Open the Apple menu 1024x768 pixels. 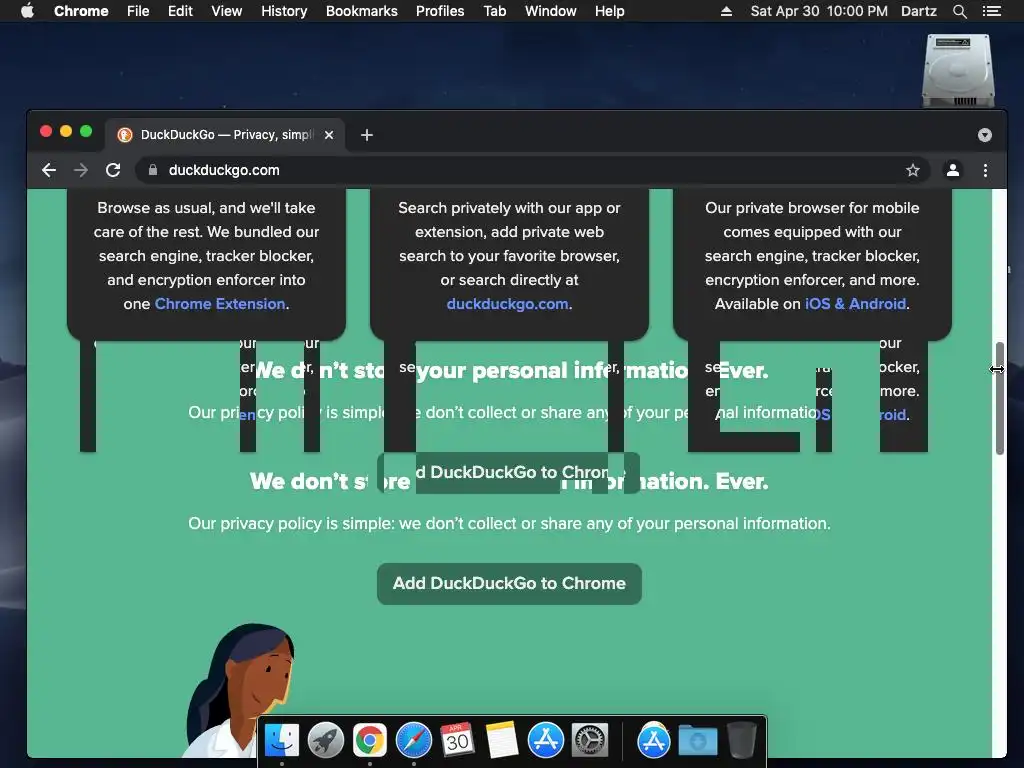27,11
